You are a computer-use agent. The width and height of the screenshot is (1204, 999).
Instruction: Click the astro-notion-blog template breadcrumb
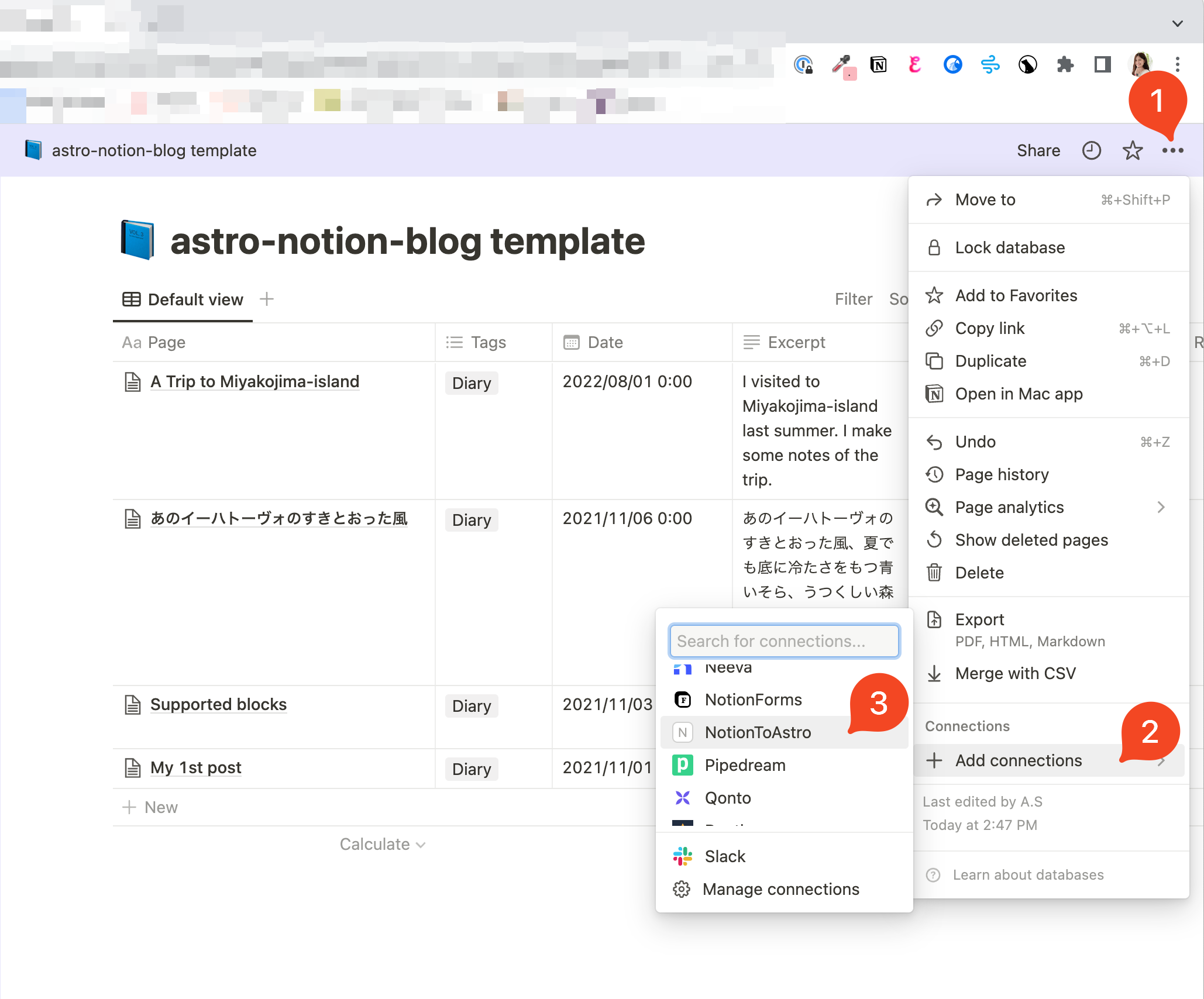(154, 150)
